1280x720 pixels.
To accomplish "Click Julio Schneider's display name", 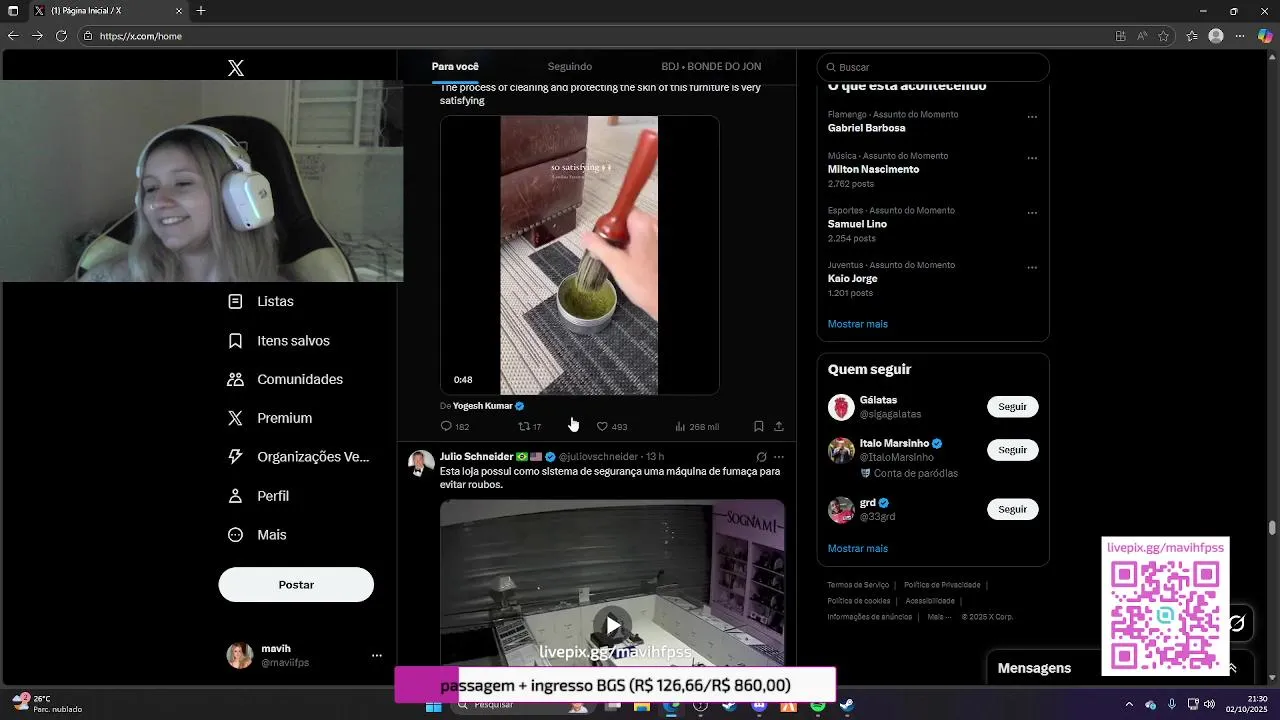I will (x=477, y=457).
